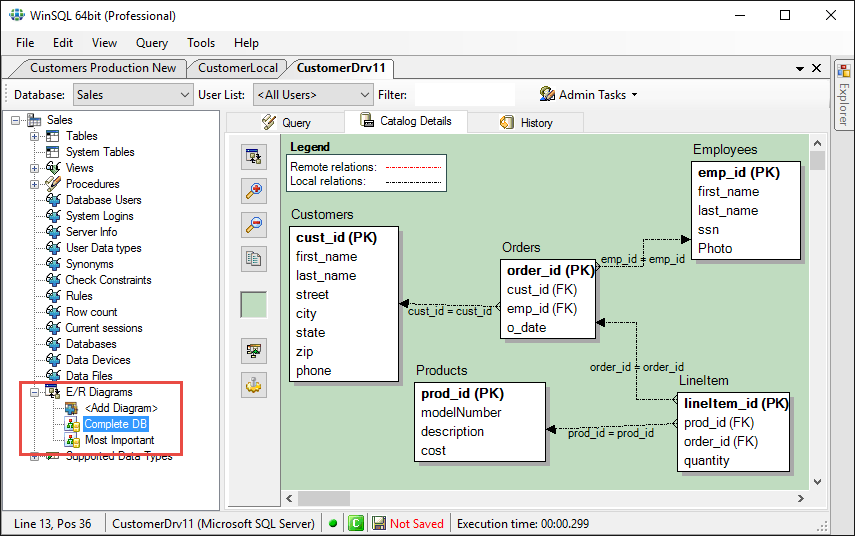Click the Sales database tree icon
The height and width of the screenshot is (536, 855).
[x=34, y=120]
